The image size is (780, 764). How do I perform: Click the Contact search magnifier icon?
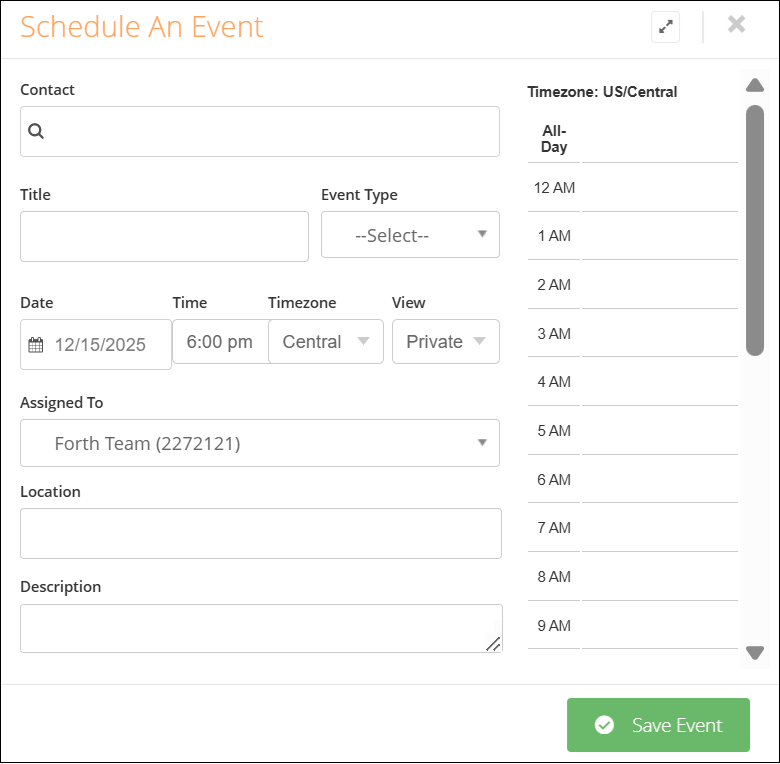point(36,131)
